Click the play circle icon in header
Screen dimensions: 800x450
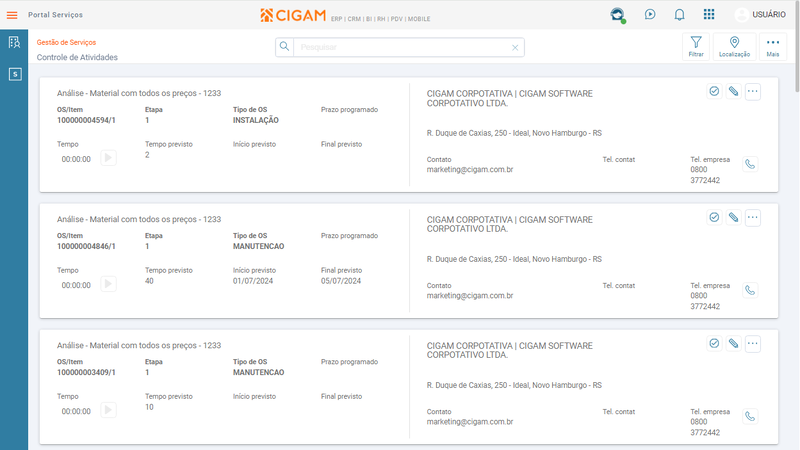click(x=649, y=14)
